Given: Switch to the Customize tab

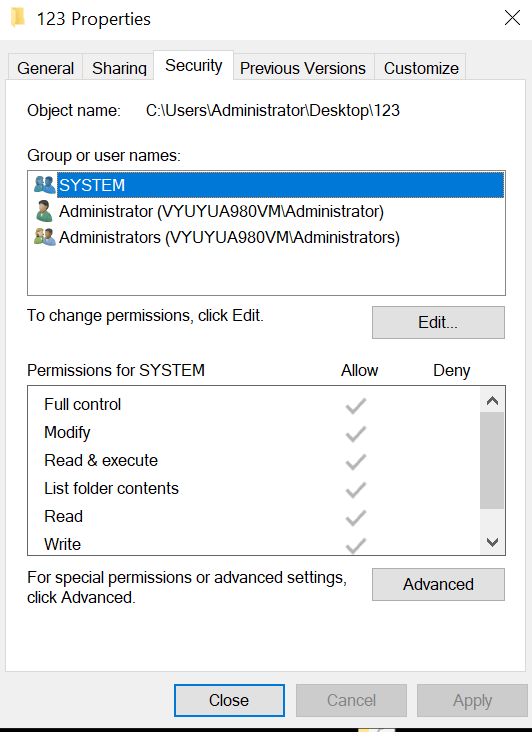Looking at the screenshot, I should click(421, 68).
